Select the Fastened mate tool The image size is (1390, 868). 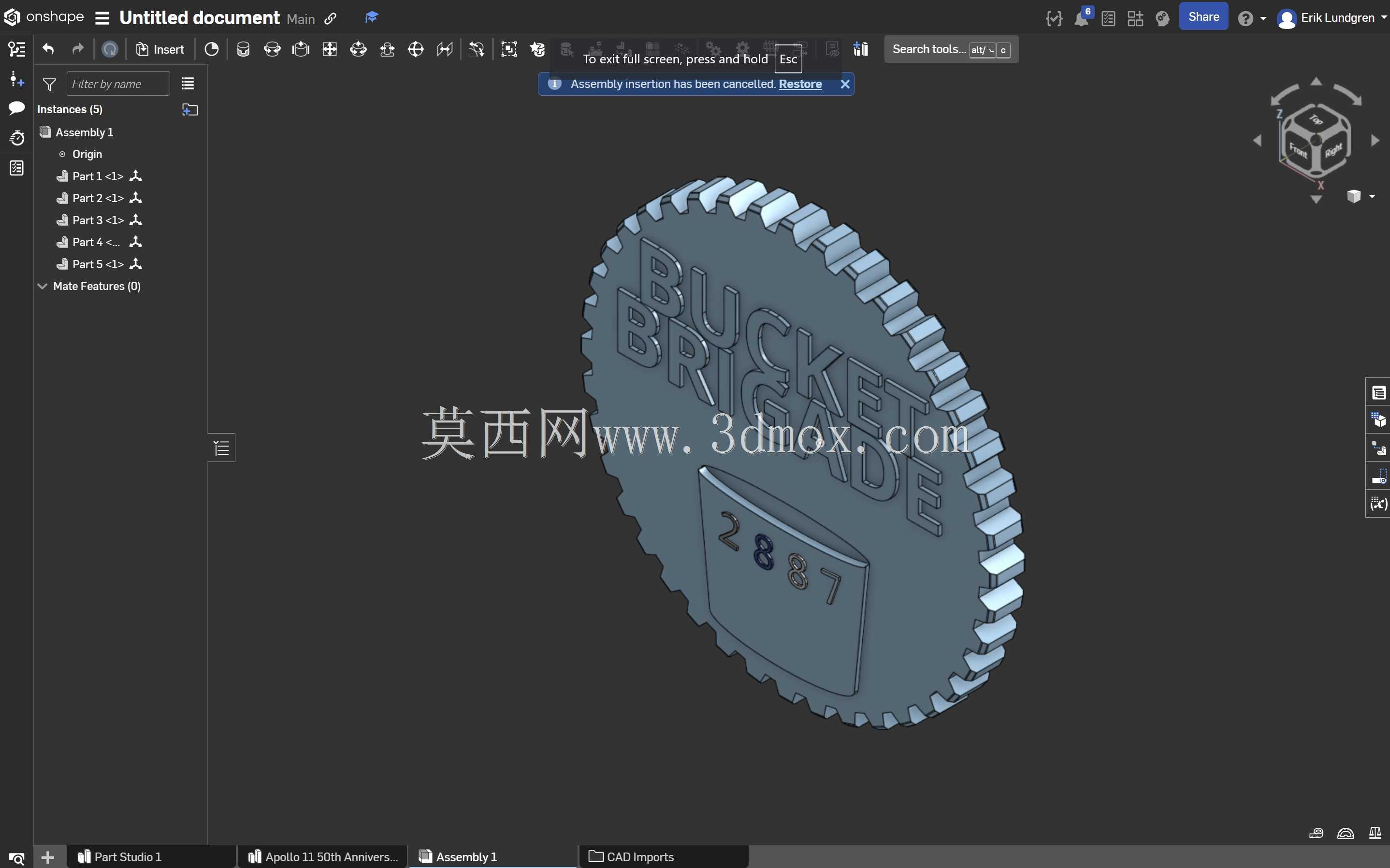[243, 49]
